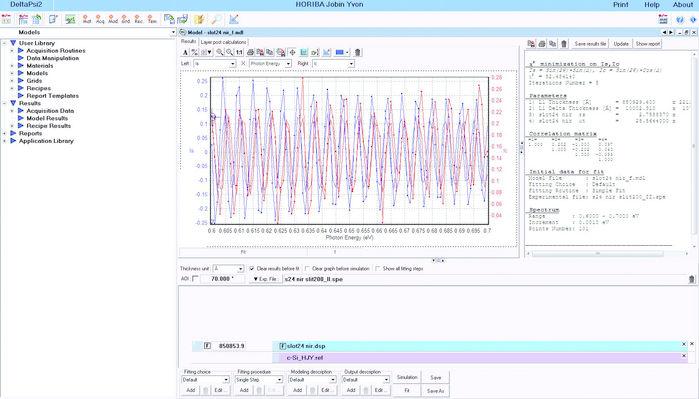Toggle the fit flag box next to thickness 850853.9
Screen dimensions: 699x399
click(207, 346)
